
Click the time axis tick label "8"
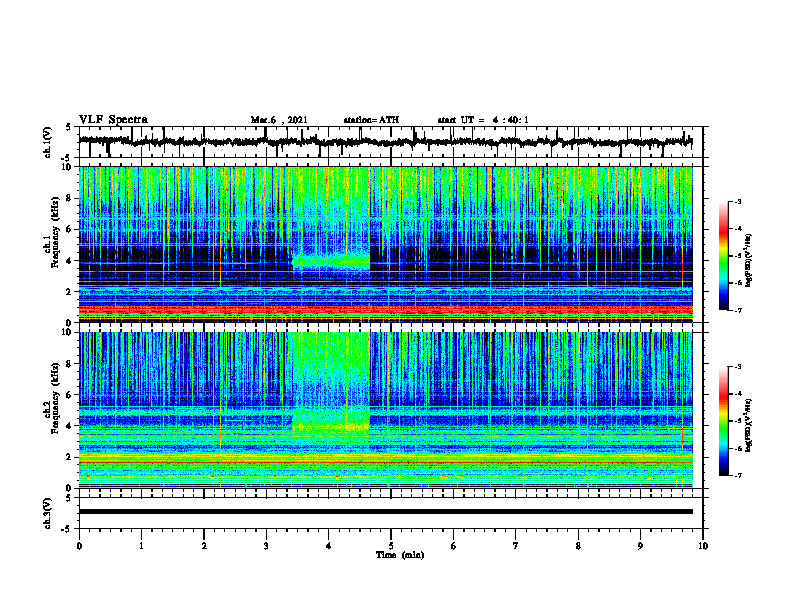578,546
